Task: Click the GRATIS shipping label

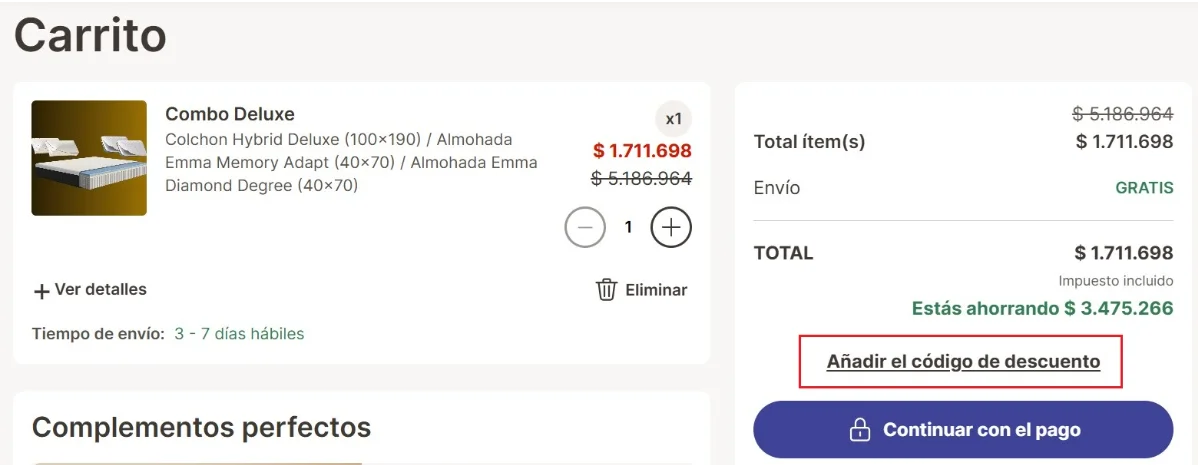Action: point(1144,188)
